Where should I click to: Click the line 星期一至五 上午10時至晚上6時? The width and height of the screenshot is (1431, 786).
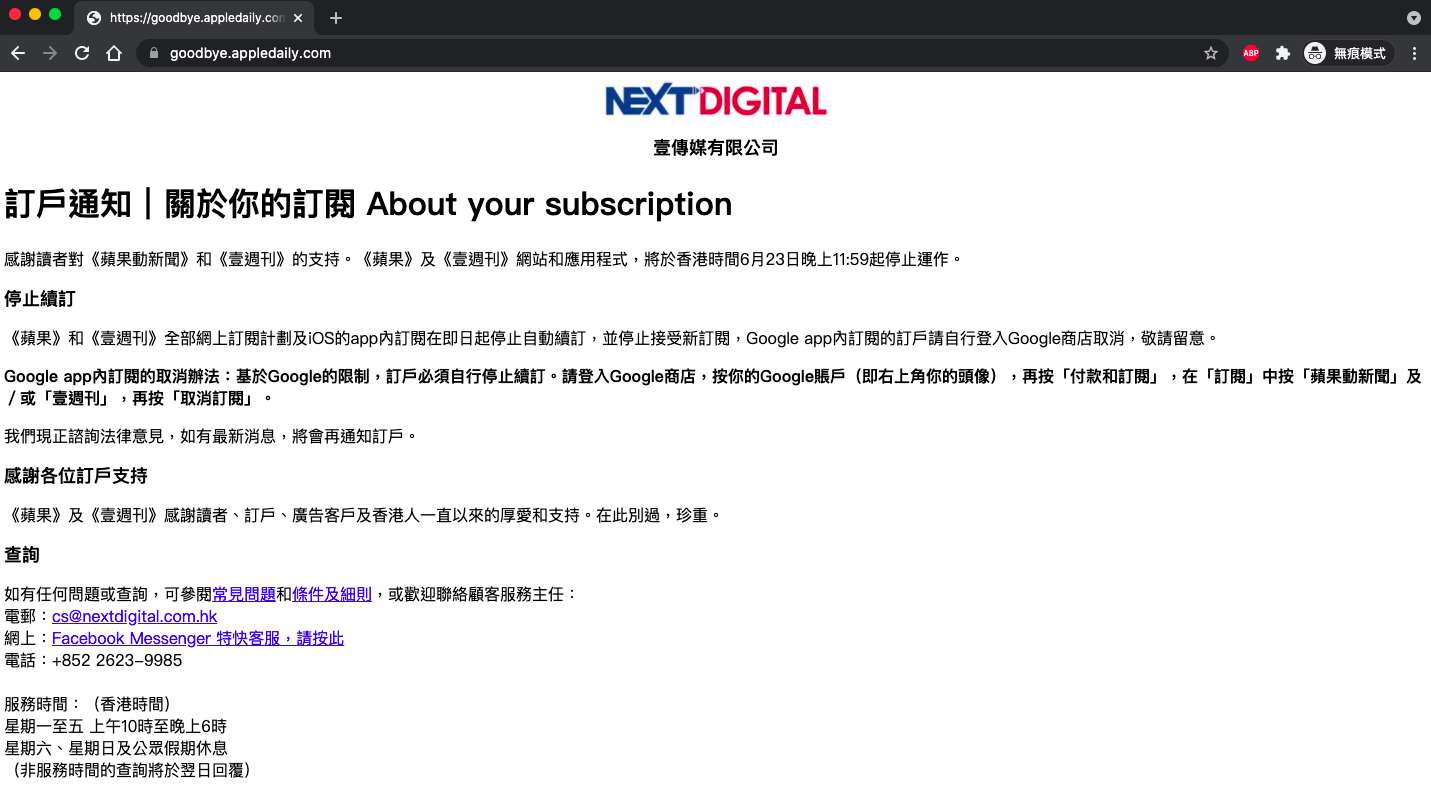point(116,726)
